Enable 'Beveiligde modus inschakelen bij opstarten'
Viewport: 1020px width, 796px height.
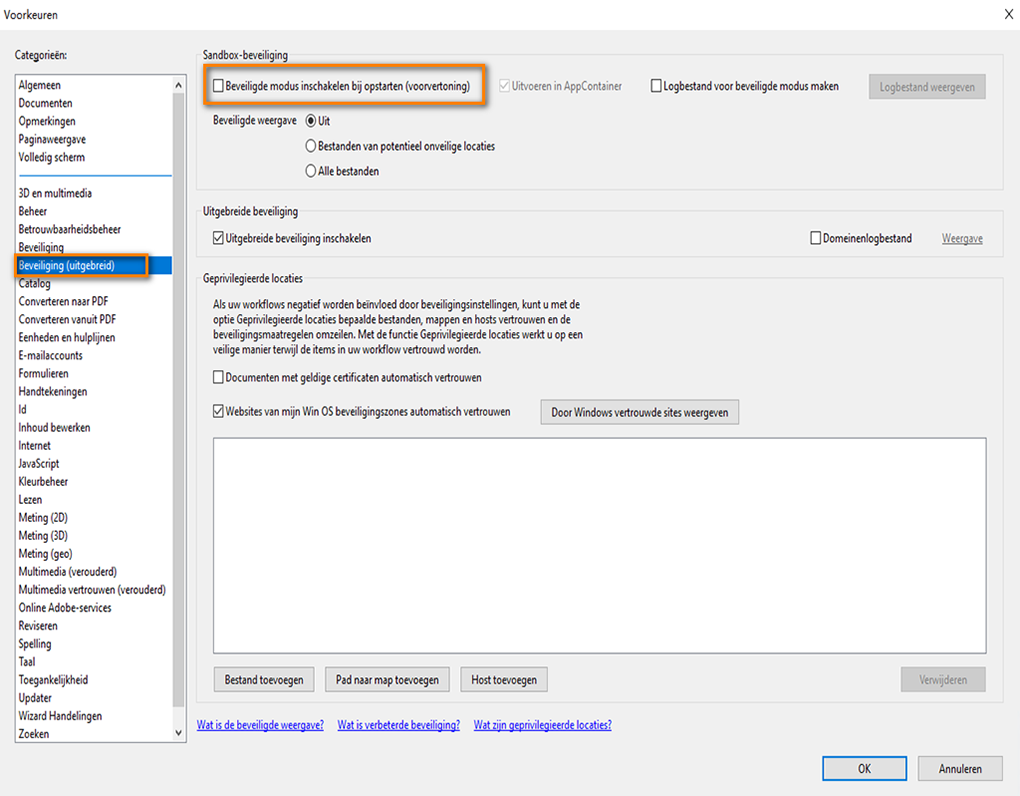pyautogui.click(x=218, y=86)
